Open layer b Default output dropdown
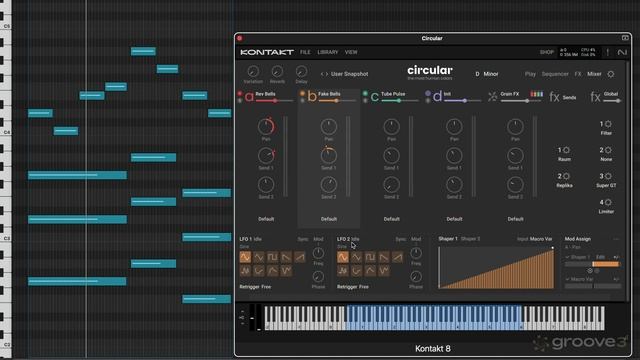The width and height of the screenshot is (640, 360). [329, 219]
